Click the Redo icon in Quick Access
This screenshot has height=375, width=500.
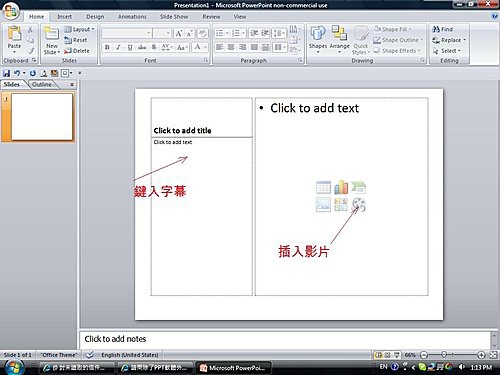(x=33, y=73)
